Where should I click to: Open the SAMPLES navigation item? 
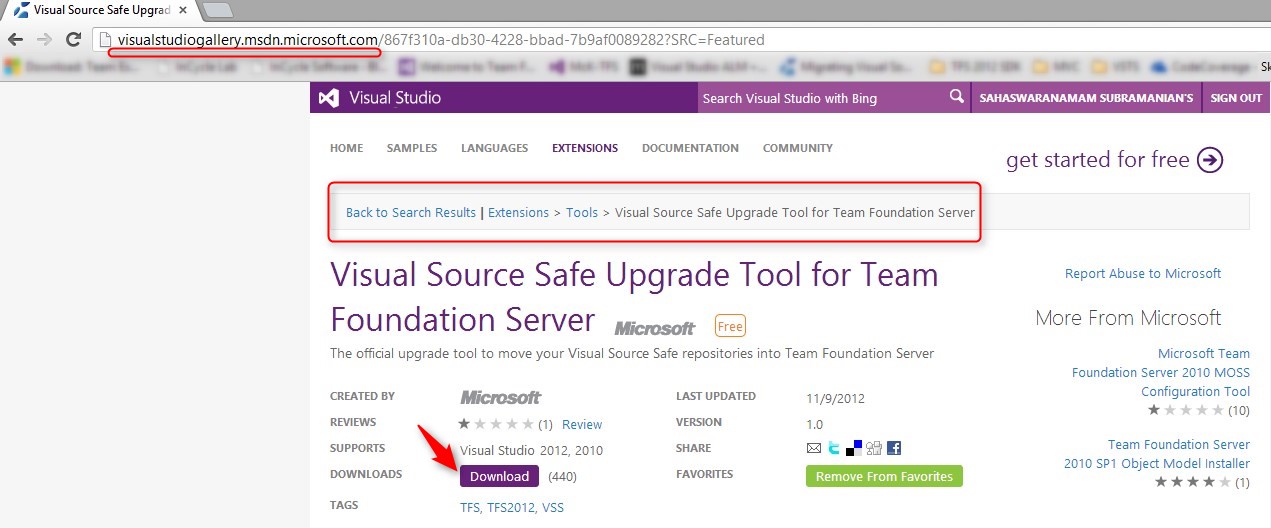[x=412, y=148]
